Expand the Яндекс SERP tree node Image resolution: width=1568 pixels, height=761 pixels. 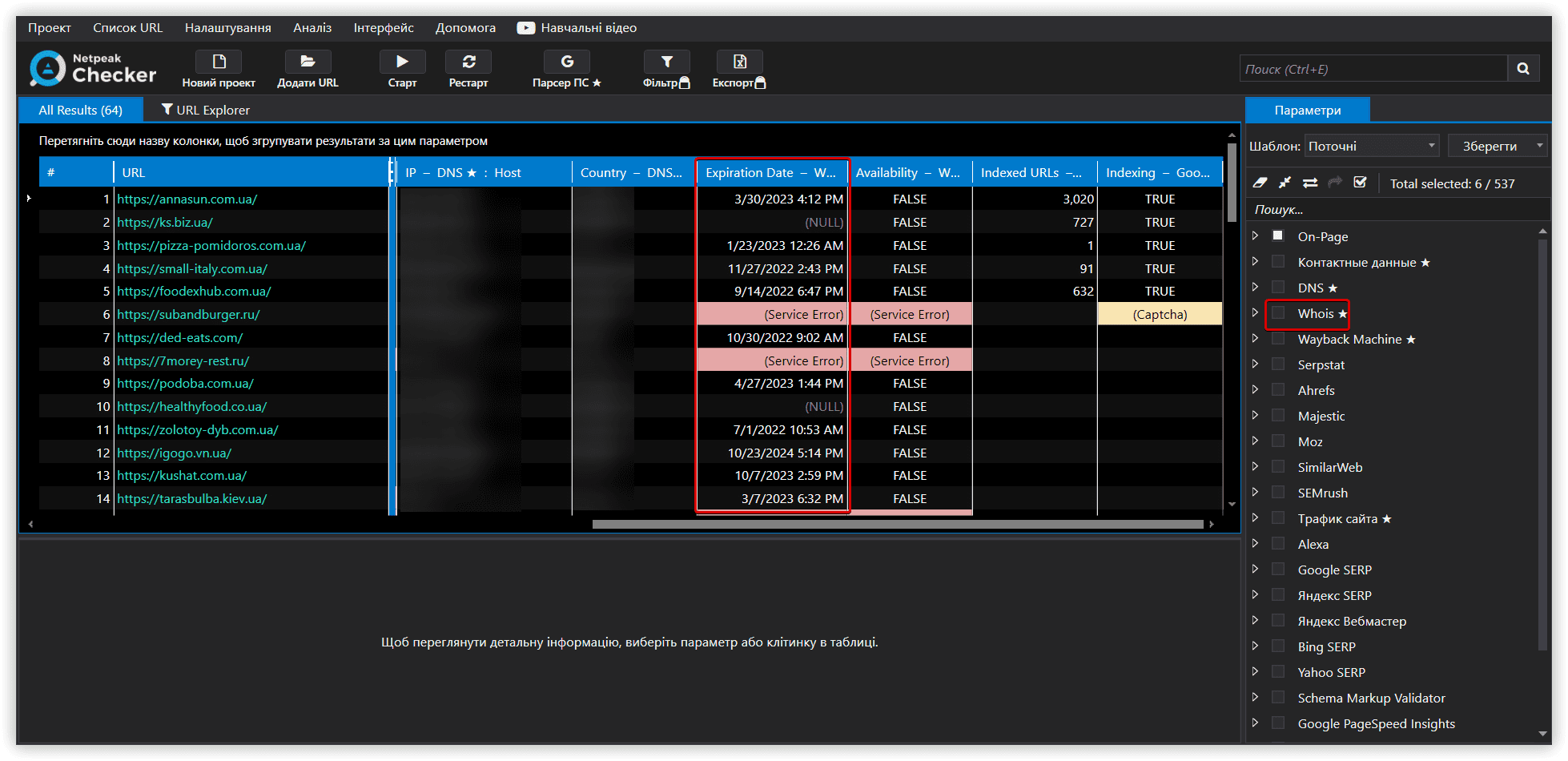(x=1255, y=594)
